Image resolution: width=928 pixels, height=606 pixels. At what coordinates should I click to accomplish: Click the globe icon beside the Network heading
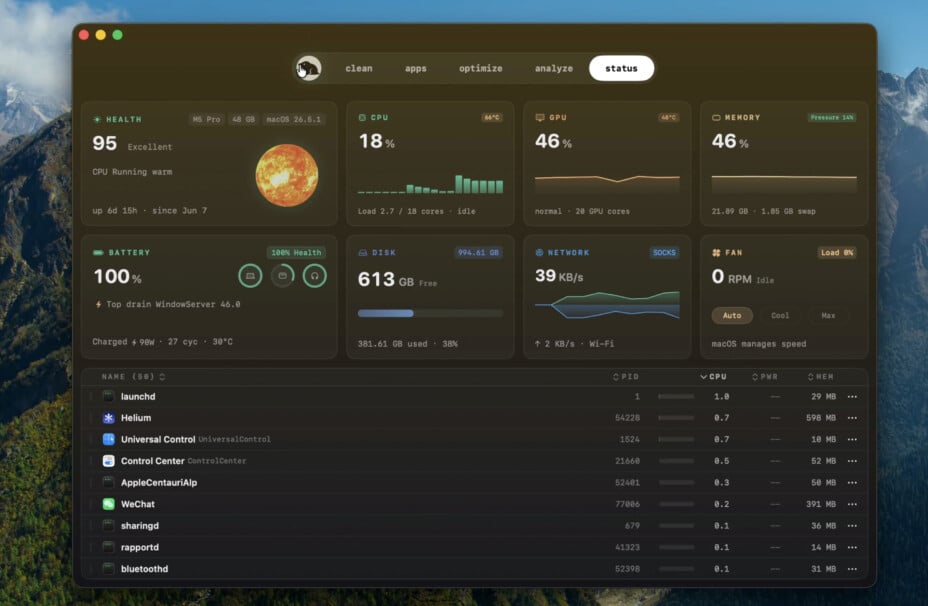click(x=539, y=253)
